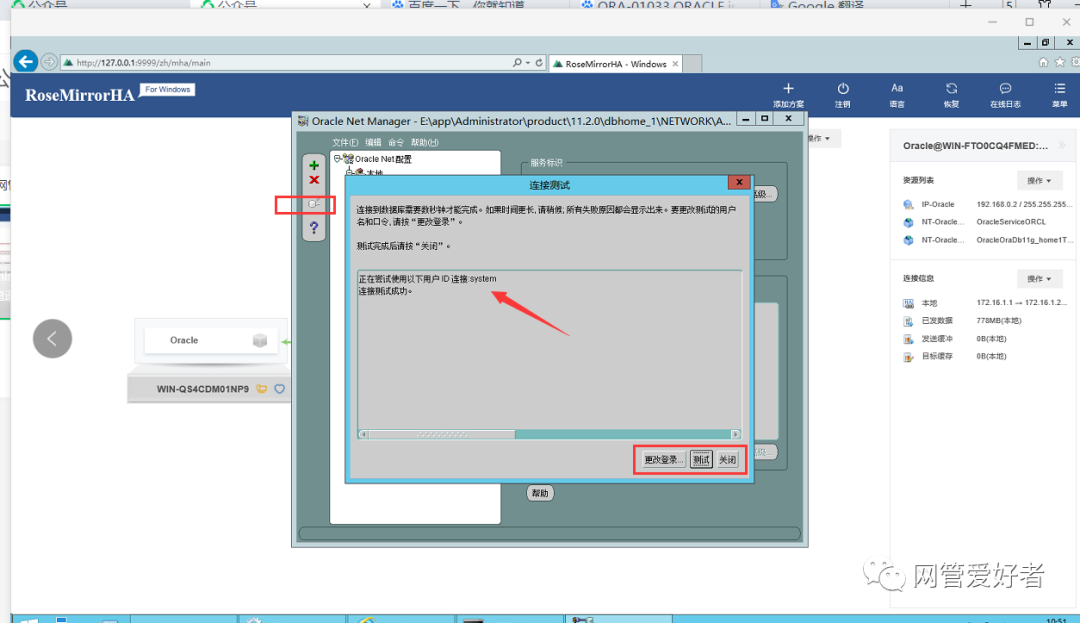The height and width of the screenshot is (623, 1080).
Task: Click the 测试 button in connection test dialog
Action: pos(701,459)
